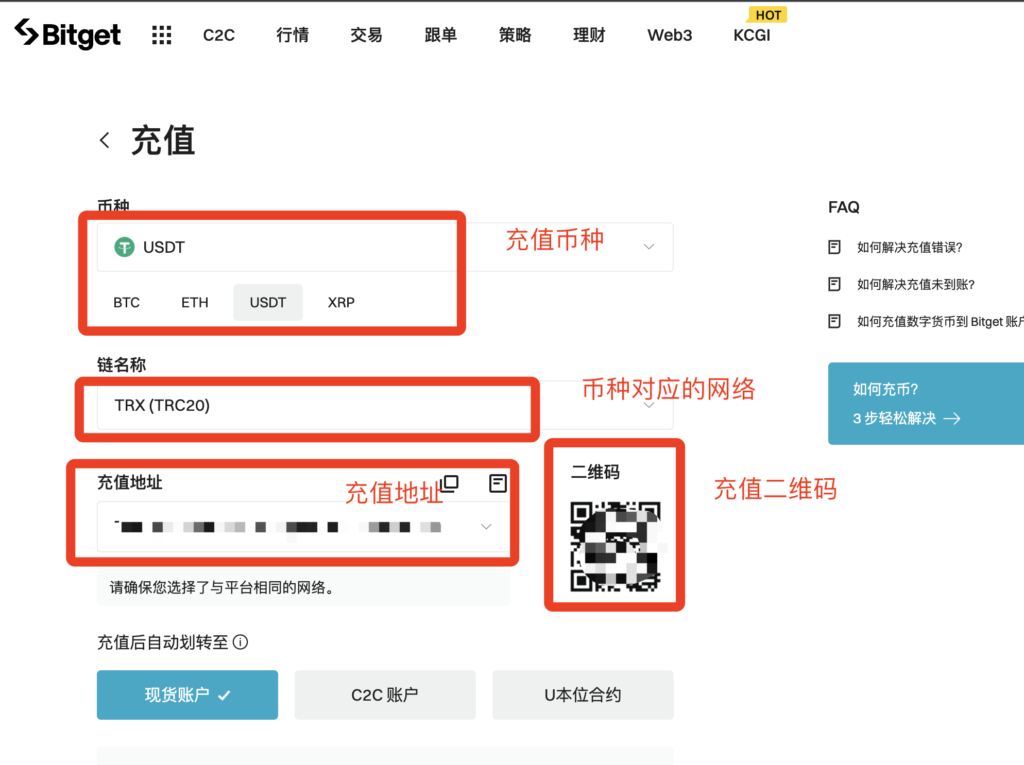The height and width of the screenshot is (765, 1024).
Task: Open the address list icon beside 充值地址
Action: click(x=498, y=483)
